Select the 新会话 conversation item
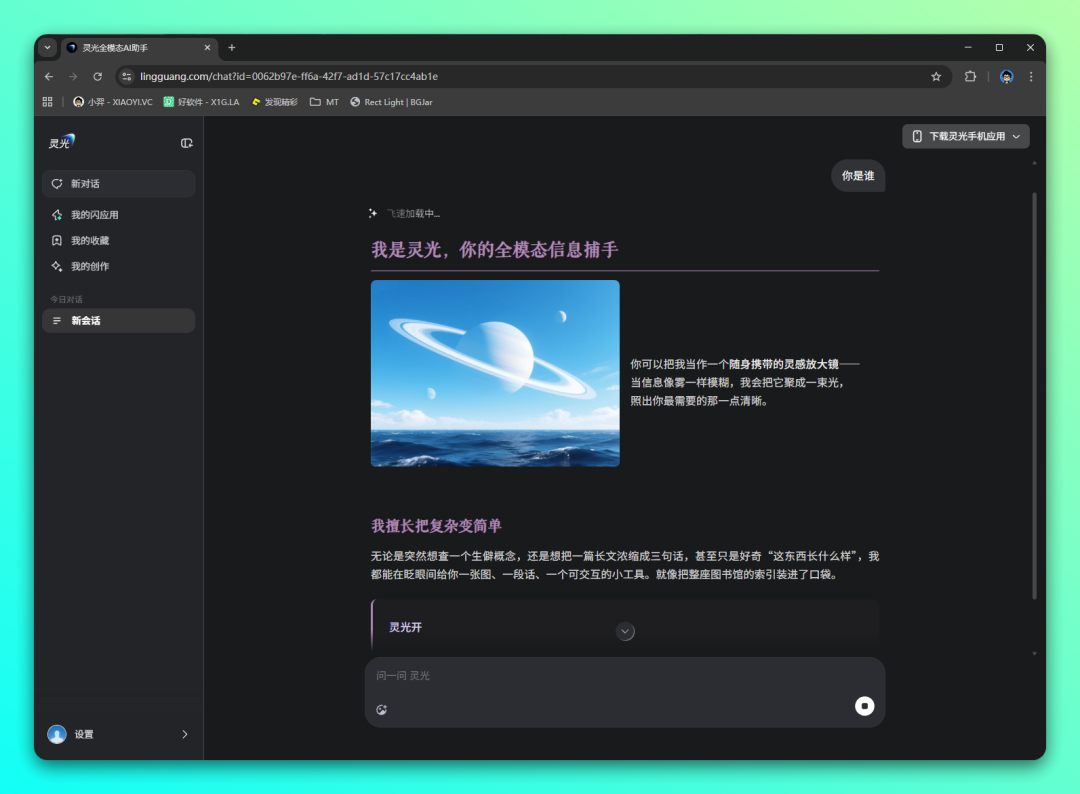 pos(118,321)
